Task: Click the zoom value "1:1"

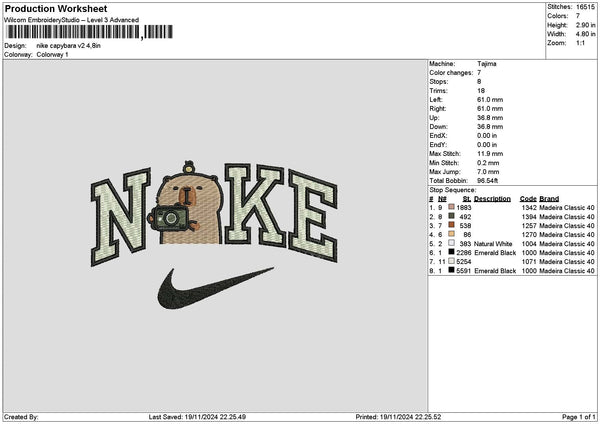Action: point(580,43)
